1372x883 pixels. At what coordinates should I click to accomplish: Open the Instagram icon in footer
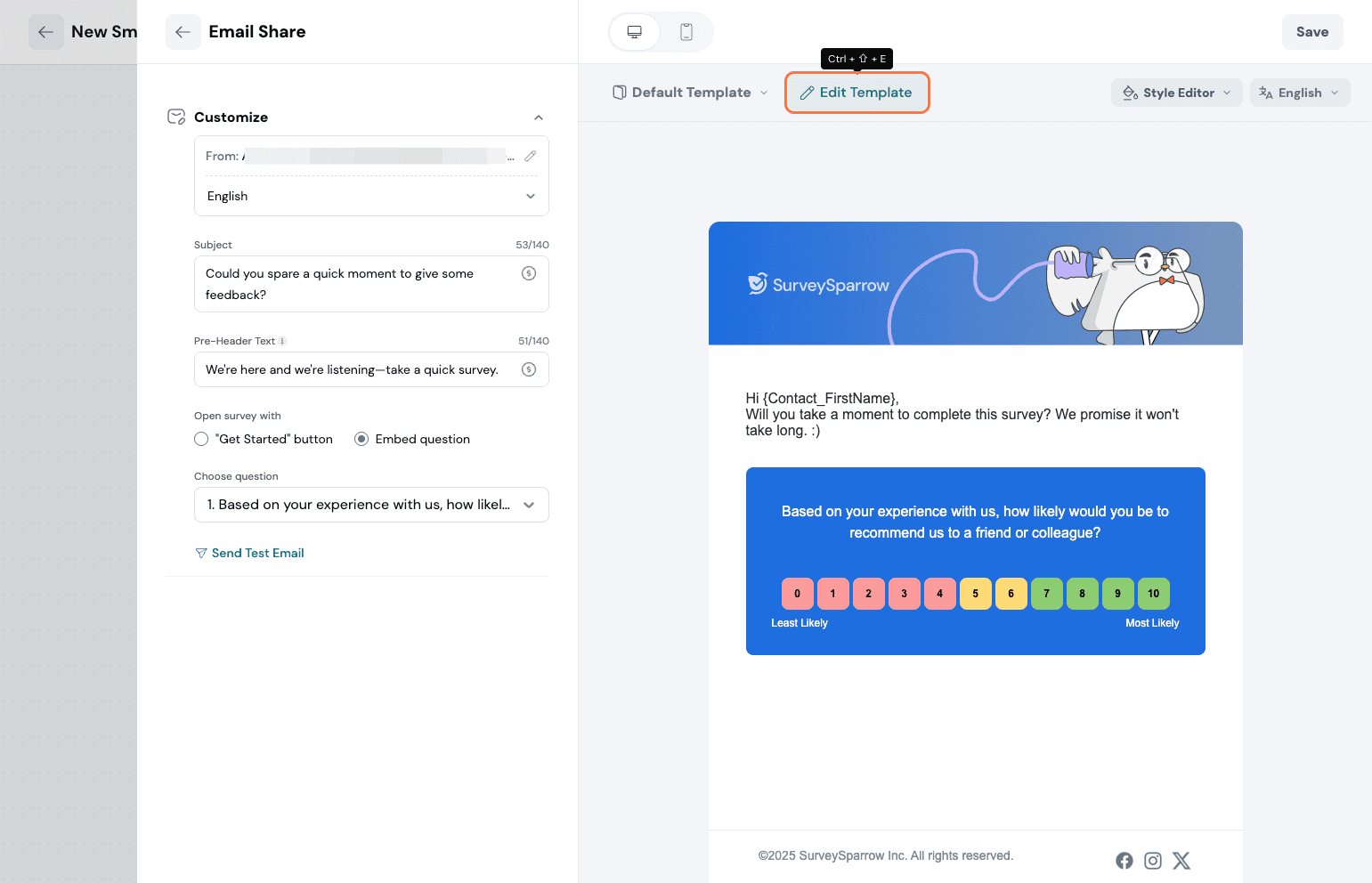click(1153, 861)
